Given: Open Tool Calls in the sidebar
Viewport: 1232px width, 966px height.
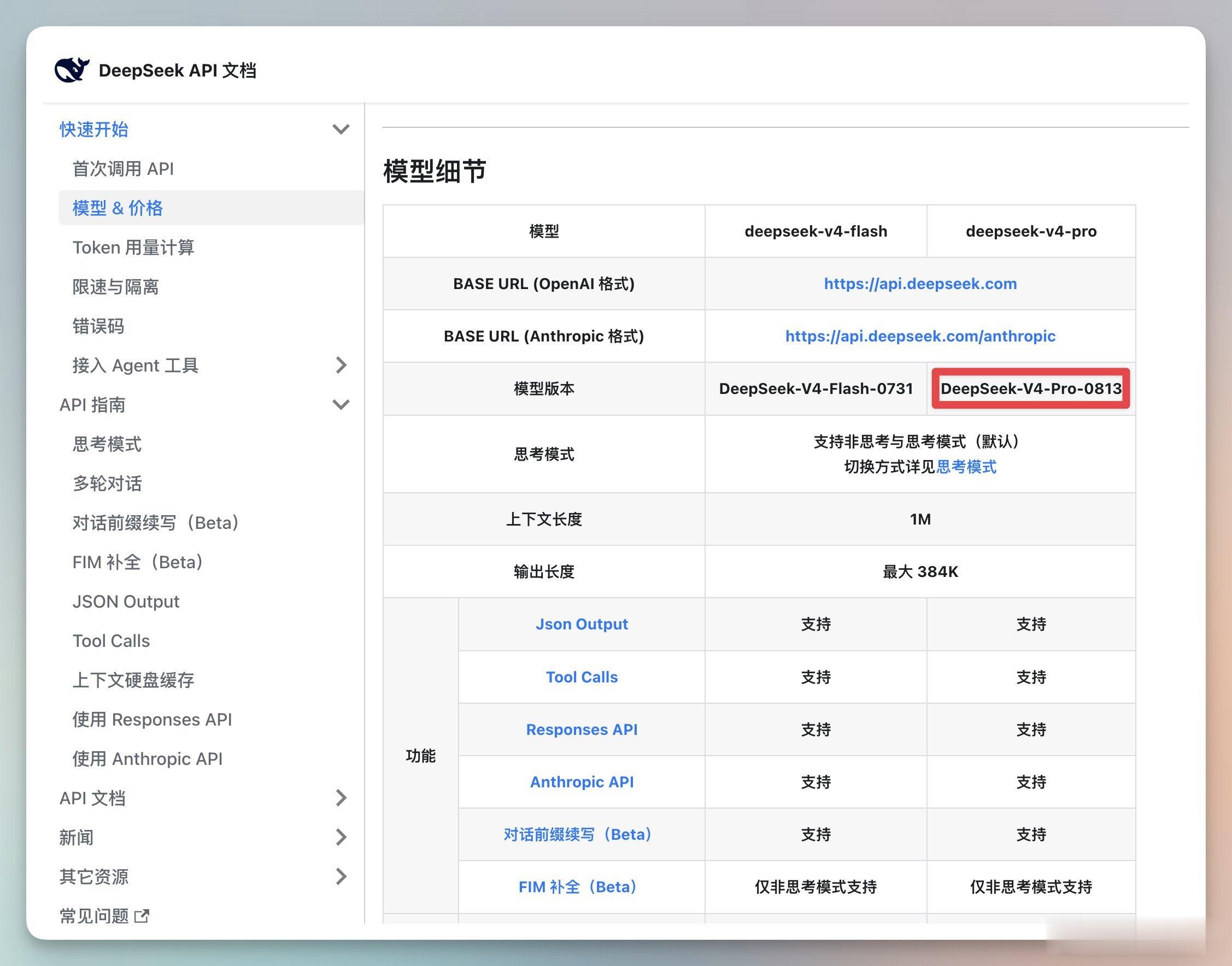Looking at the screenshot, I should (111, 641).
